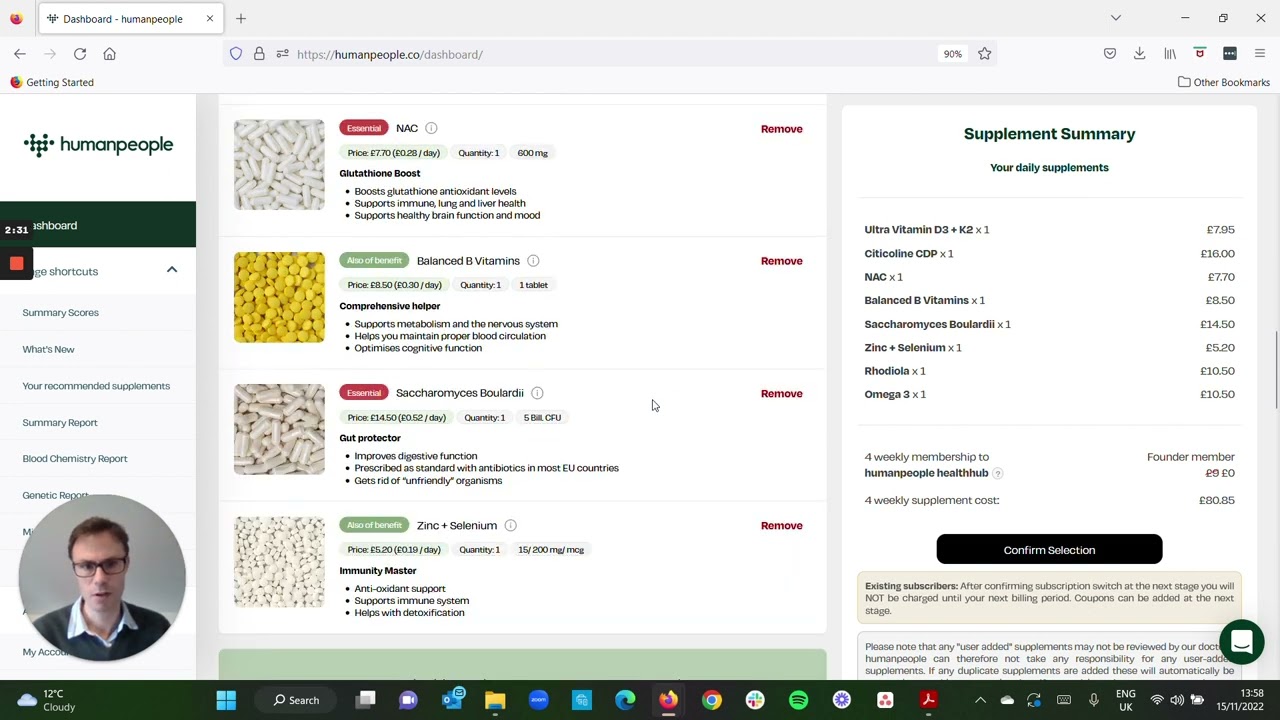Remove Saccharomyces Boulardii supplement

pos(781,394)
